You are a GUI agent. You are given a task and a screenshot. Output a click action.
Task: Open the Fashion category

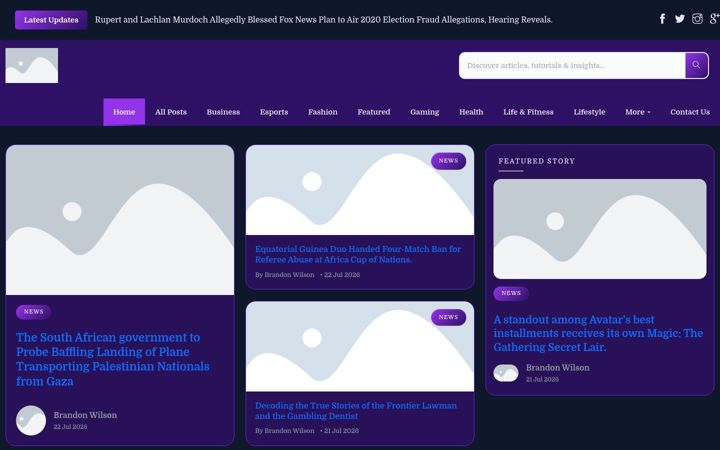pos(322,112)
